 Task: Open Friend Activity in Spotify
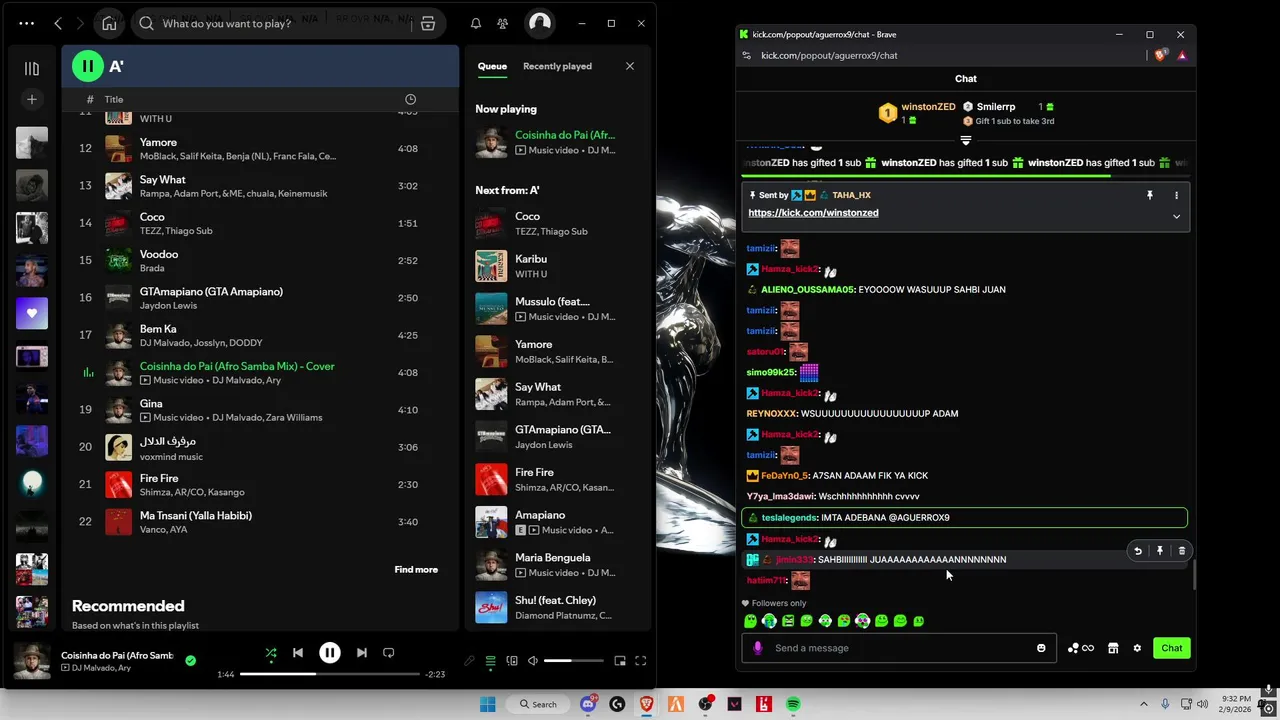[503, 23]
